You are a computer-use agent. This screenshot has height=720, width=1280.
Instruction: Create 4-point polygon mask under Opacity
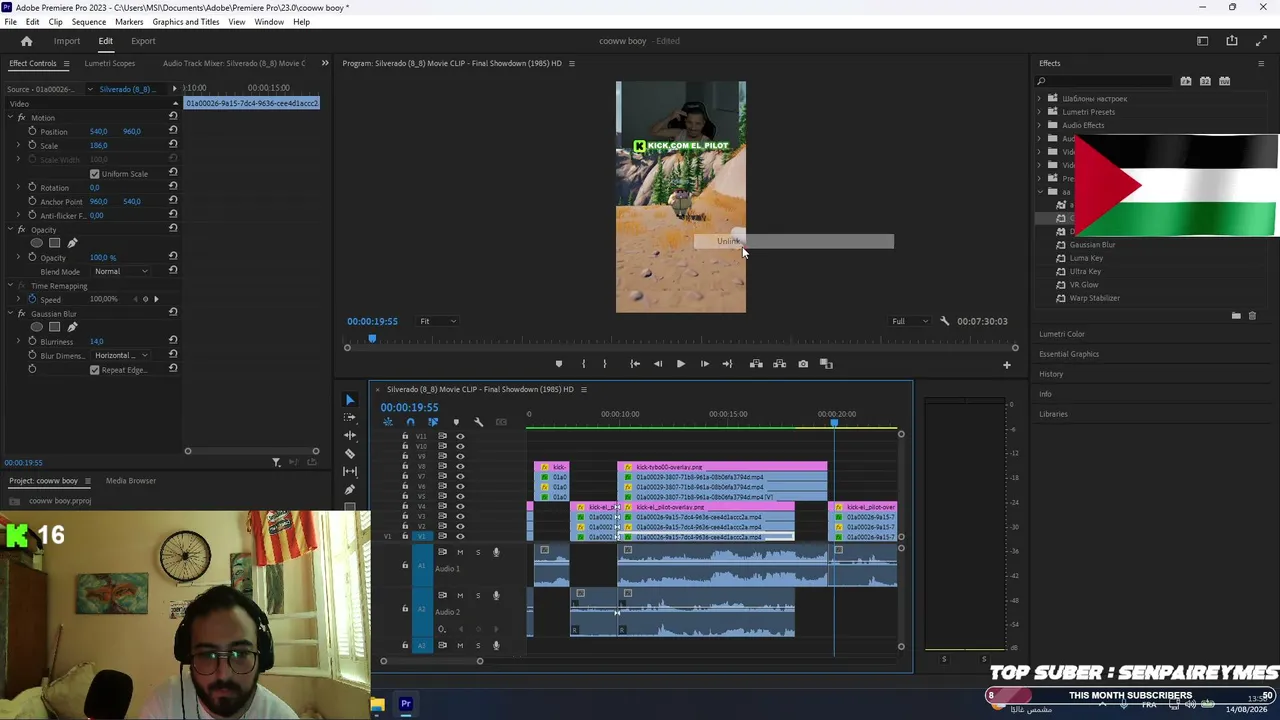[55, 243]
